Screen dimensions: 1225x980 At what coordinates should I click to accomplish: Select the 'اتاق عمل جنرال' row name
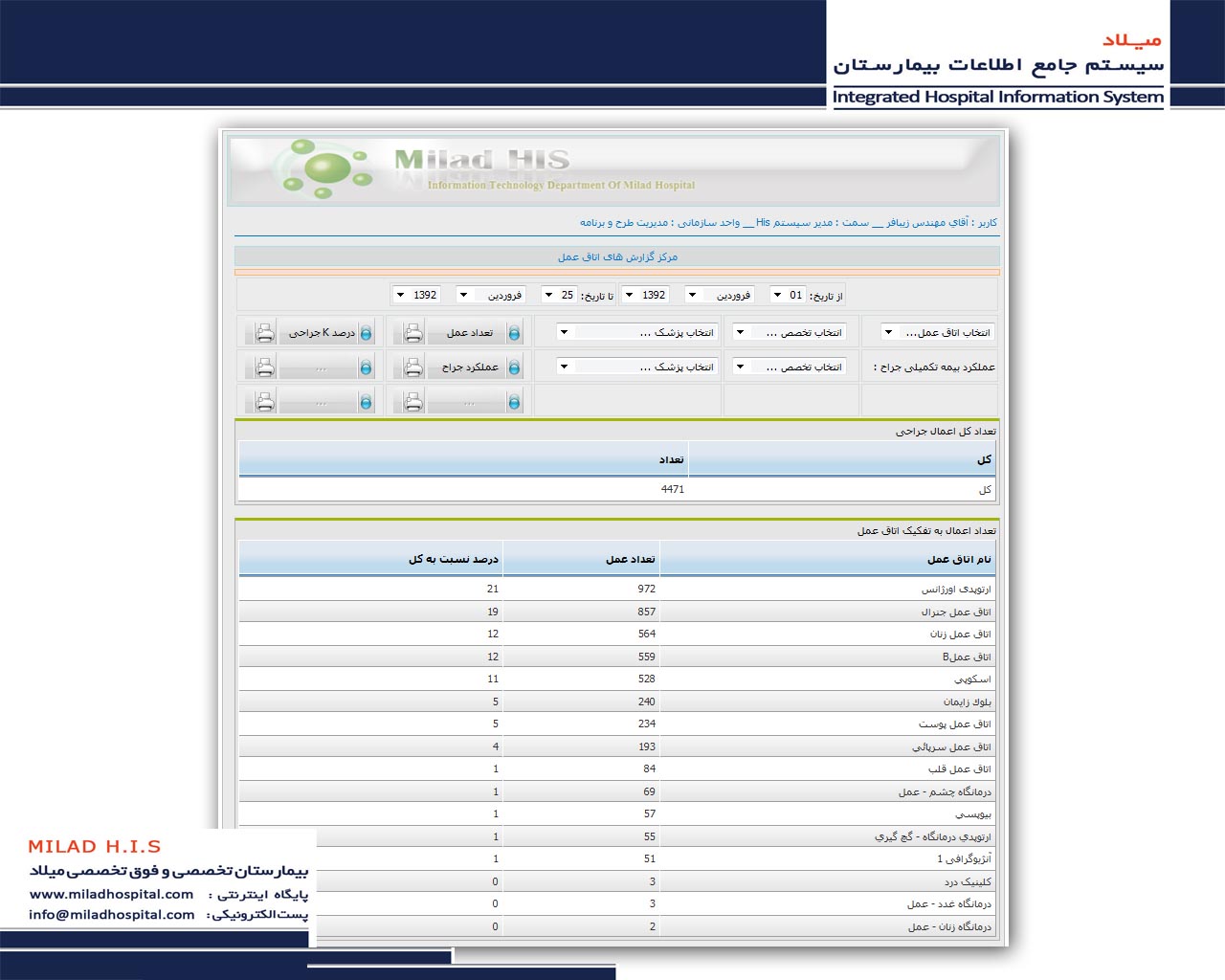956,612
